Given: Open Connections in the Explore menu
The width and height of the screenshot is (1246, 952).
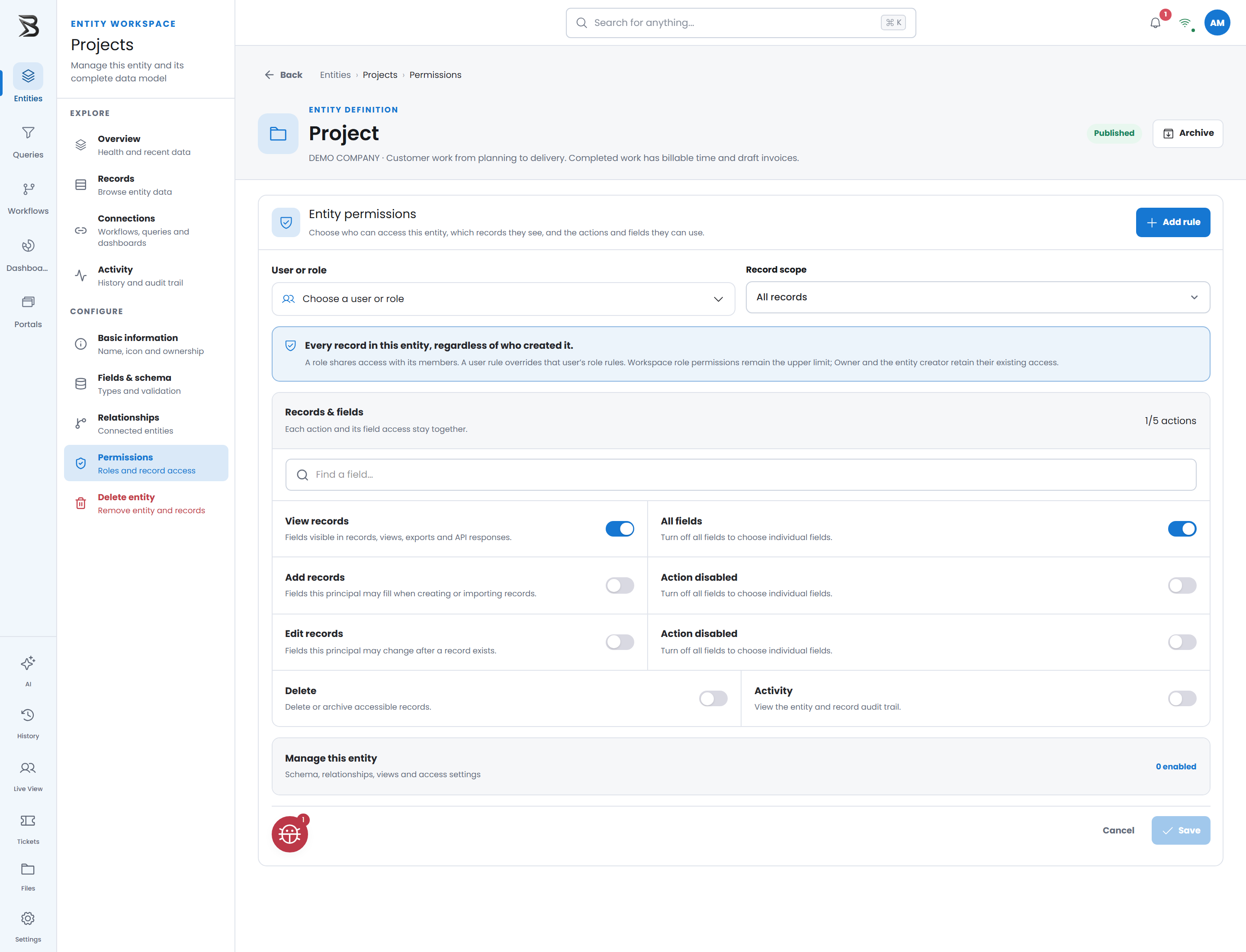Looking at the screenshot, I should click(x=146, y=230).
